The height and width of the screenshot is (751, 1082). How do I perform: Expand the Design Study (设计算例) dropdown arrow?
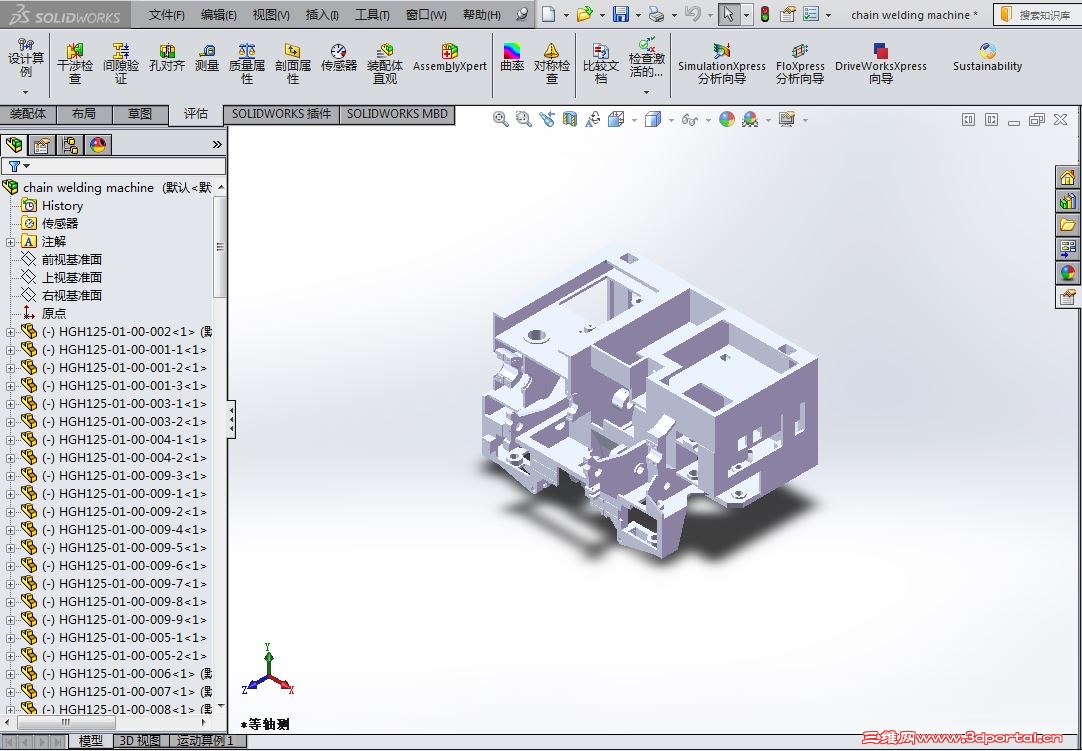26,92
